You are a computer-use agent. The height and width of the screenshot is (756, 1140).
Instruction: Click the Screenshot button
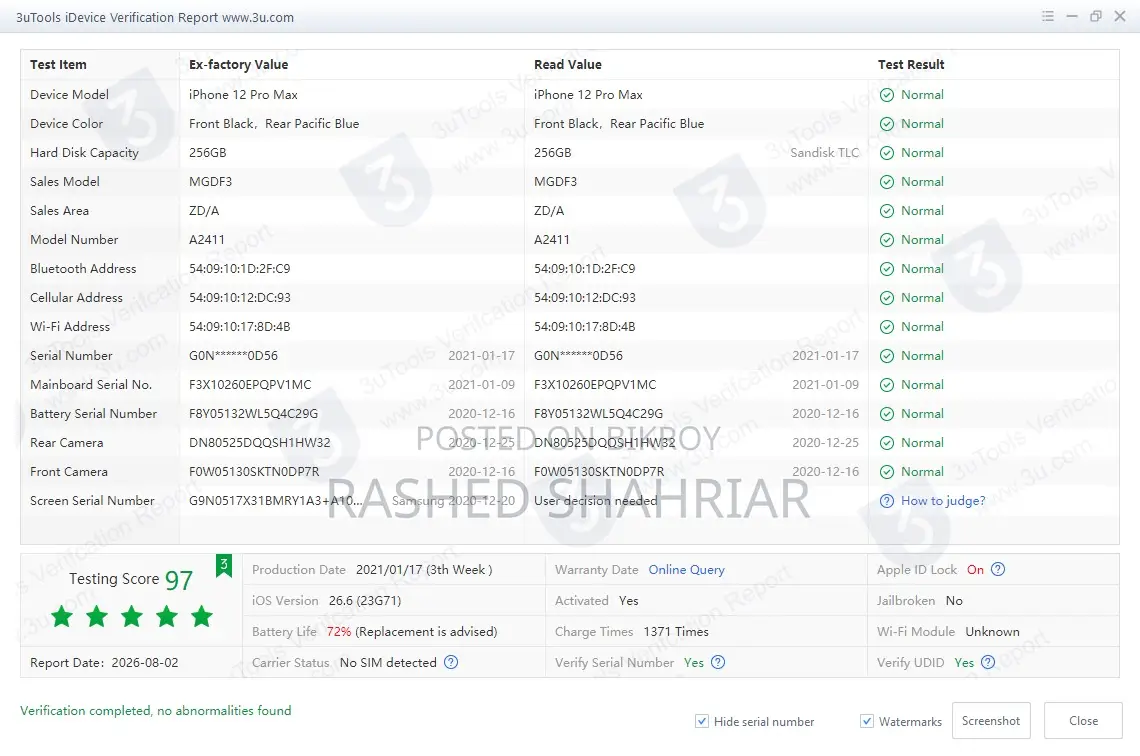[x=991, y=720]
